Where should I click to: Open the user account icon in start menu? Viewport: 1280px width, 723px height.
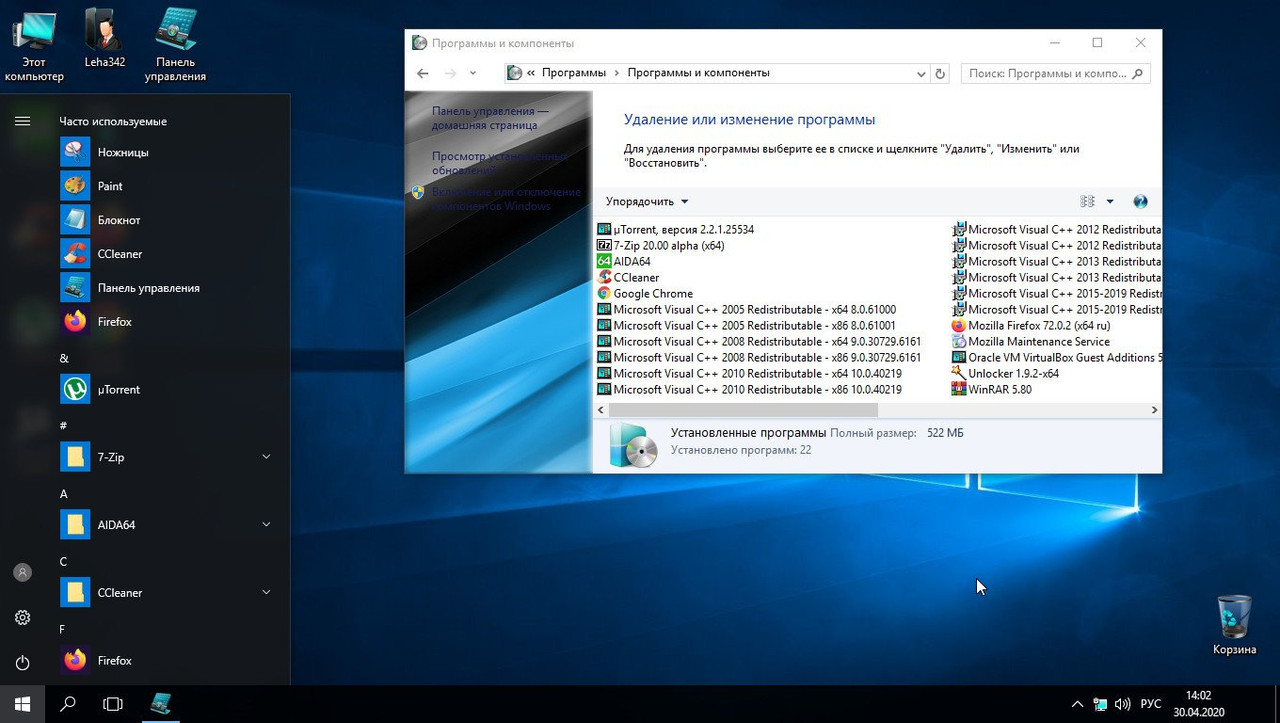[22, 573]
